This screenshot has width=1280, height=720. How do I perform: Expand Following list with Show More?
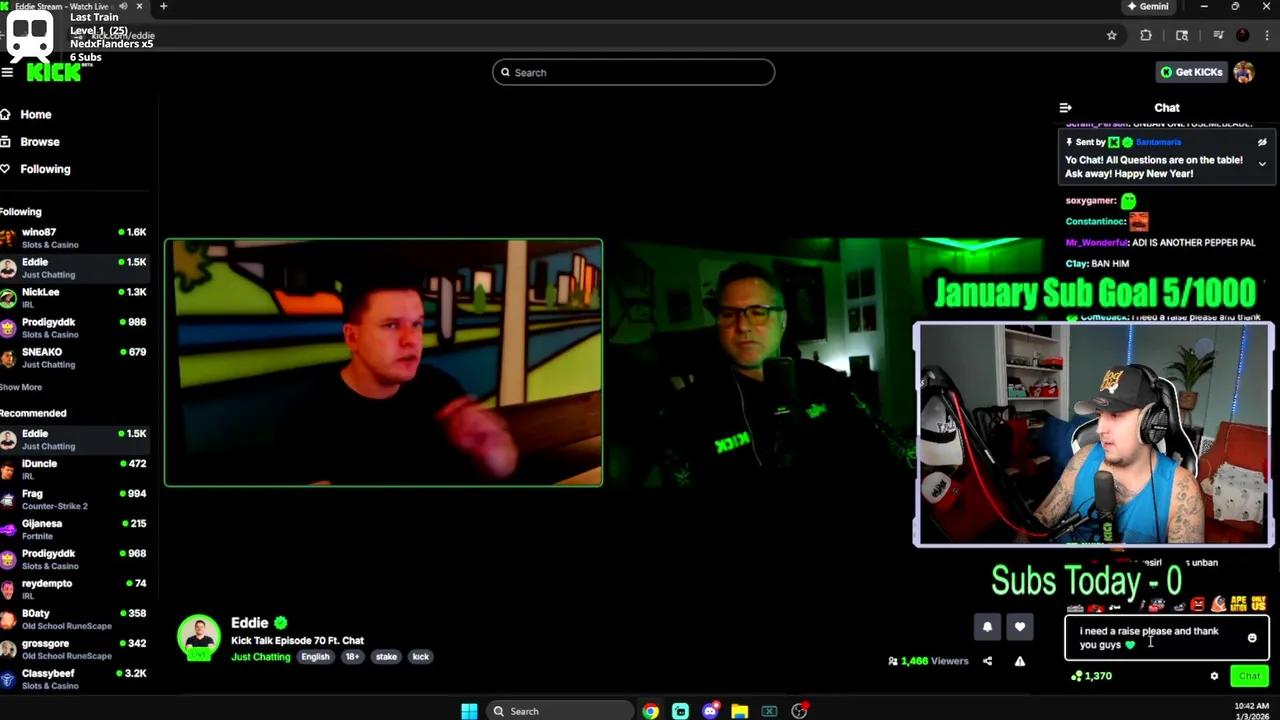[21, 387]
